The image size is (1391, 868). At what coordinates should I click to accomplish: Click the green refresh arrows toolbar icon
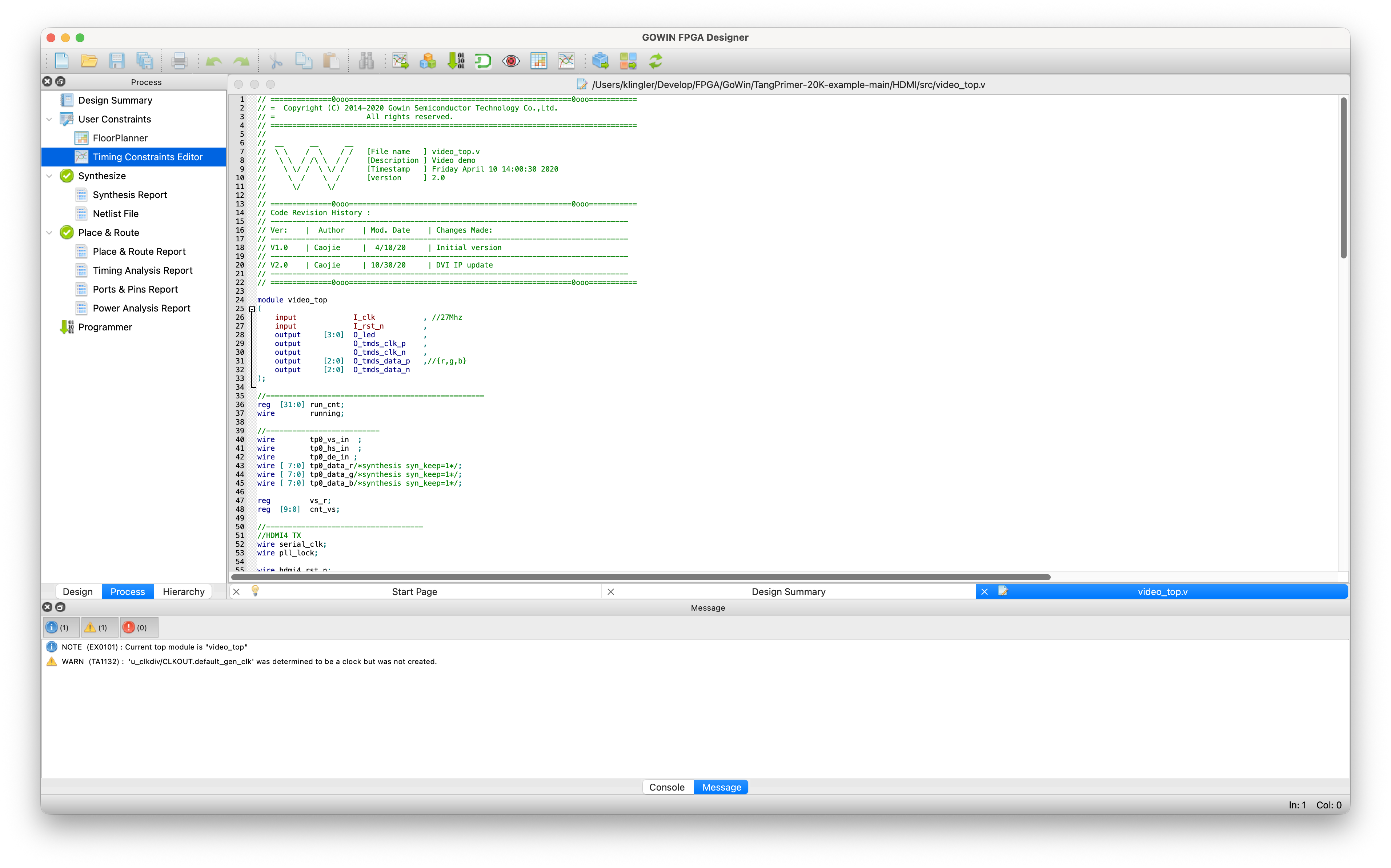tap(656, 61)
